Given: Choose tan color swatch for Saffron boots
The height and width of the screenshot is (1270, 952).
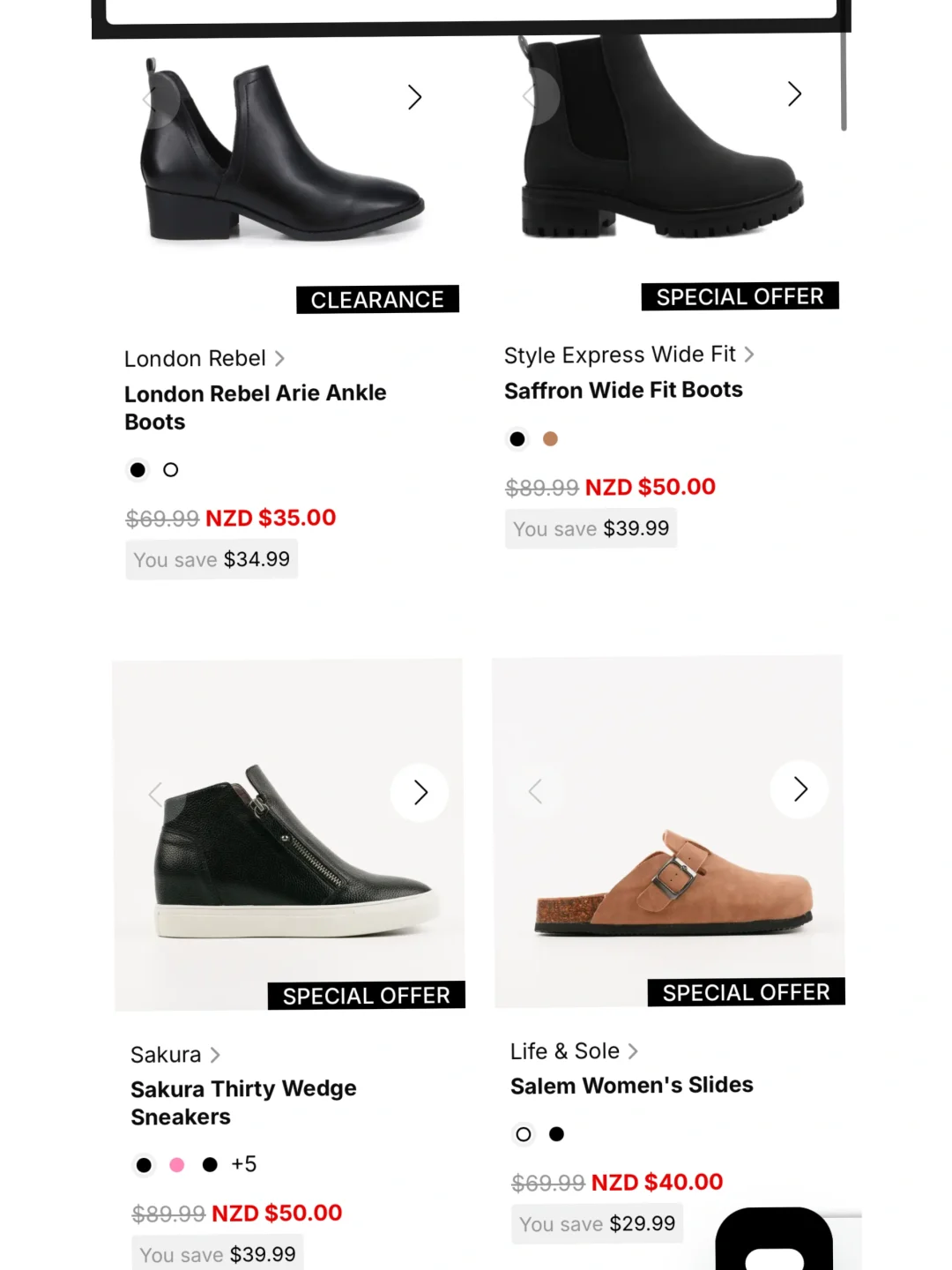Looking at the screenshot, I should 550,439.
